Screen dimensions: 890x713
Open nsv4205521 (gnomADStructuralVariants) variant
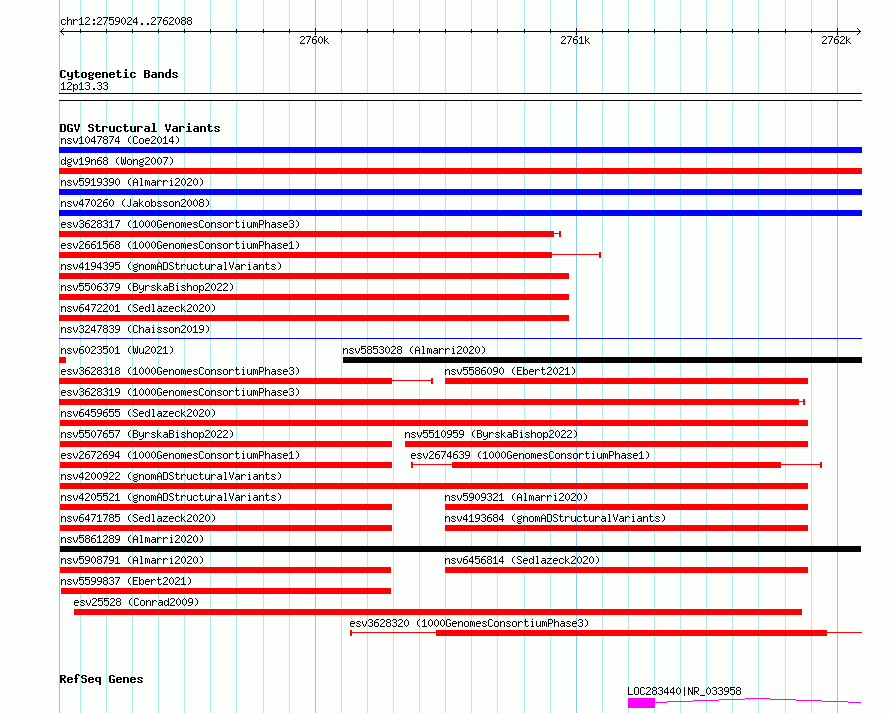coord(171,497)
